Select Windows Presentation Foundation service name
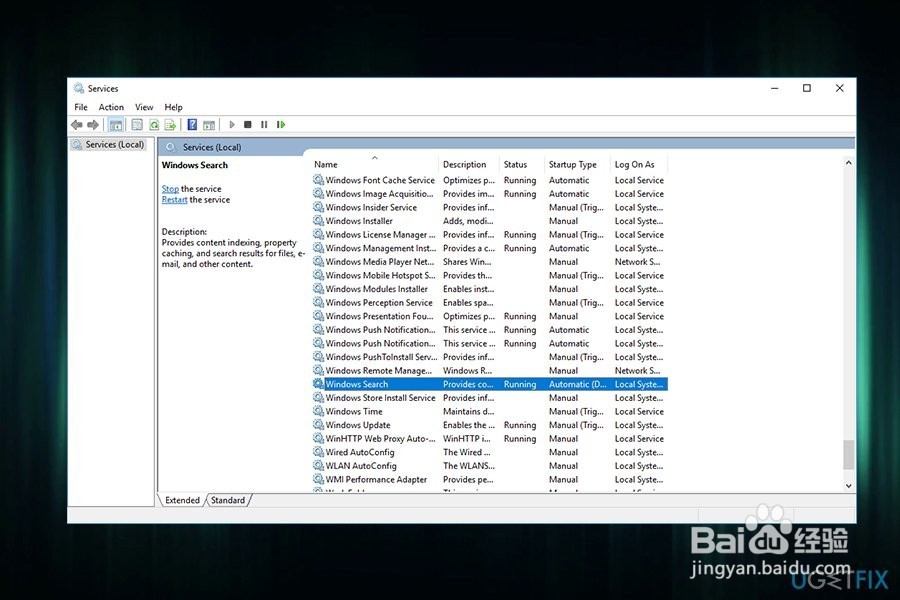The height and width of the screenshot is (600, 900). tap(380, 316)
